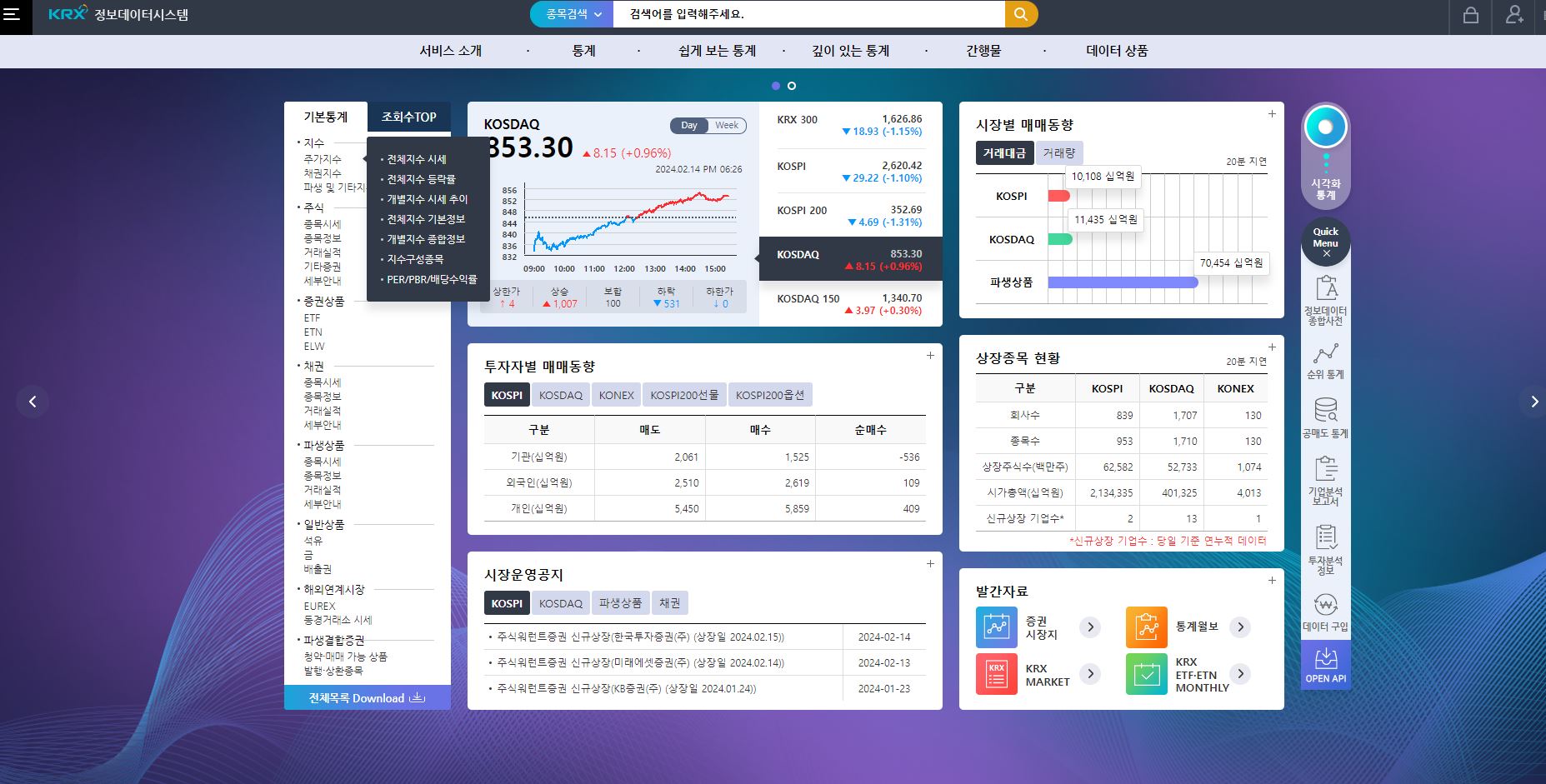Switch to 조회수TOP tab

pyautogui.click(x=409, y=117)
